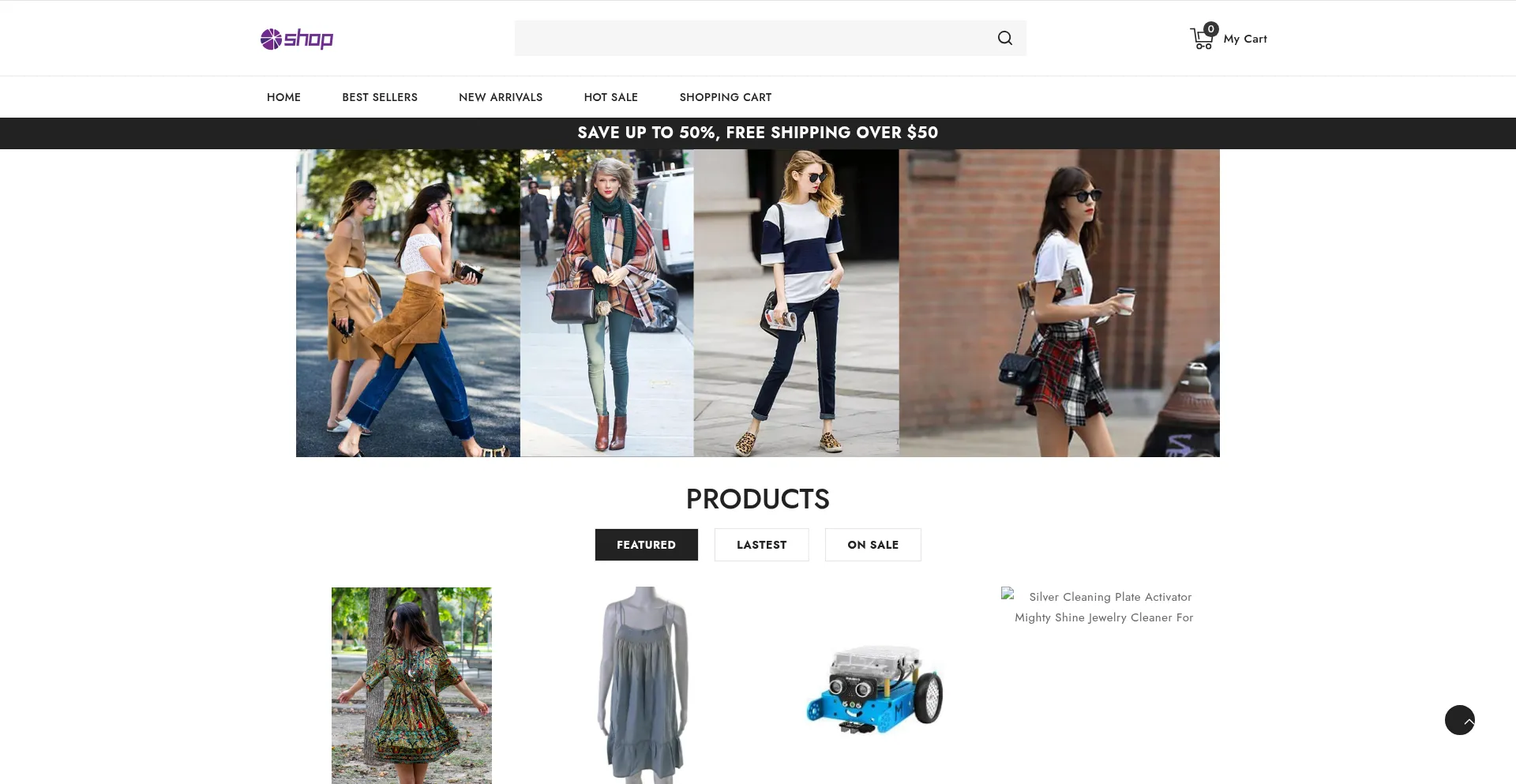Click the PRODUCTS heading
This screenshot has width=1516, height=784.
[758, 499]
